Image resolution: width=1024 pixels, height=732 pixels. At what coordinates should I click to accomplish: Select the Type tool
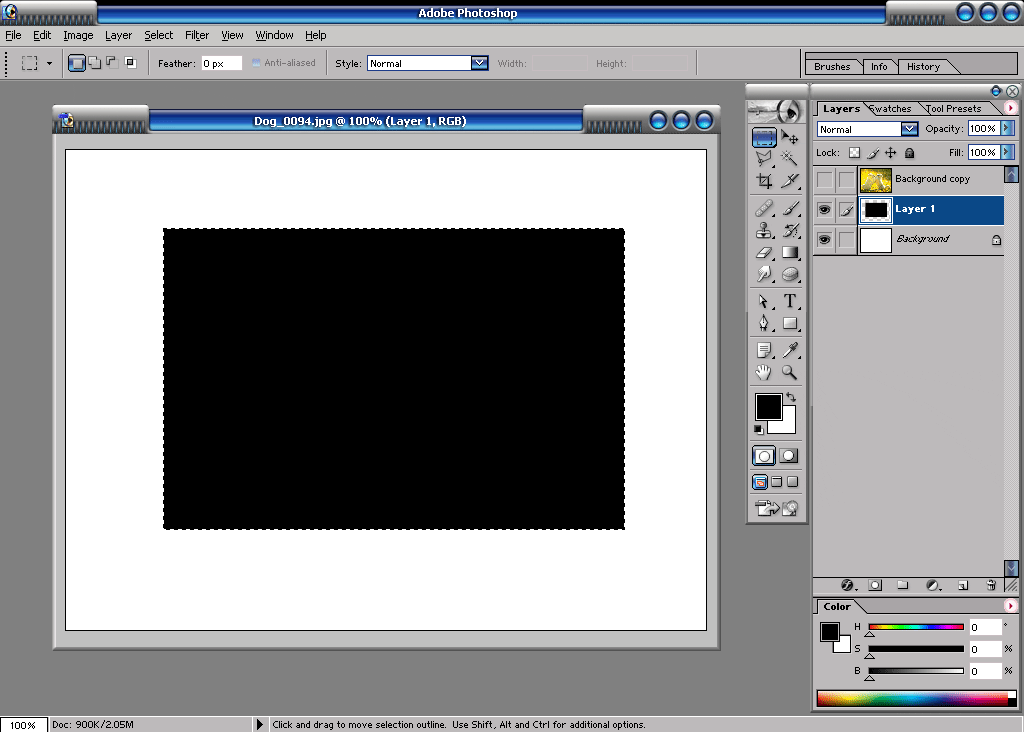coord(790,301)
